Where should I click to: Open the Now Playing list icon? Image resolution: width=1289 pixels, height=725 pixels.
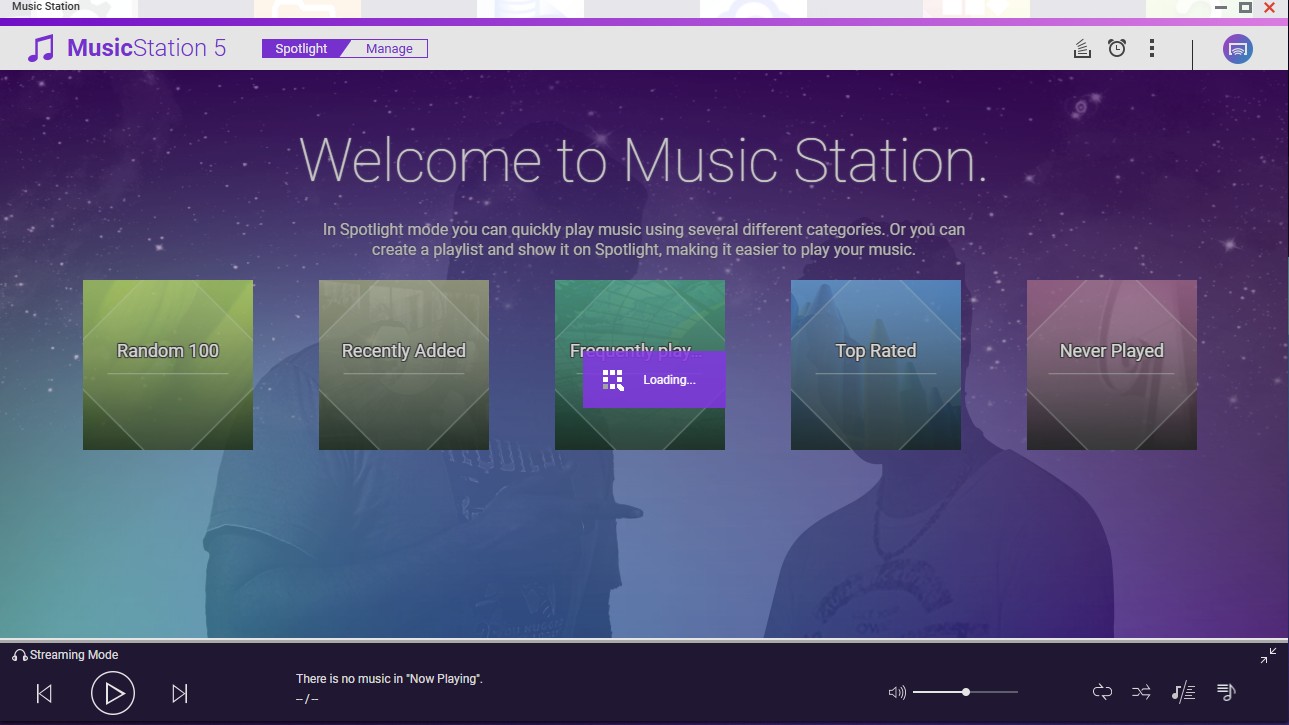tap(1226, 692)
